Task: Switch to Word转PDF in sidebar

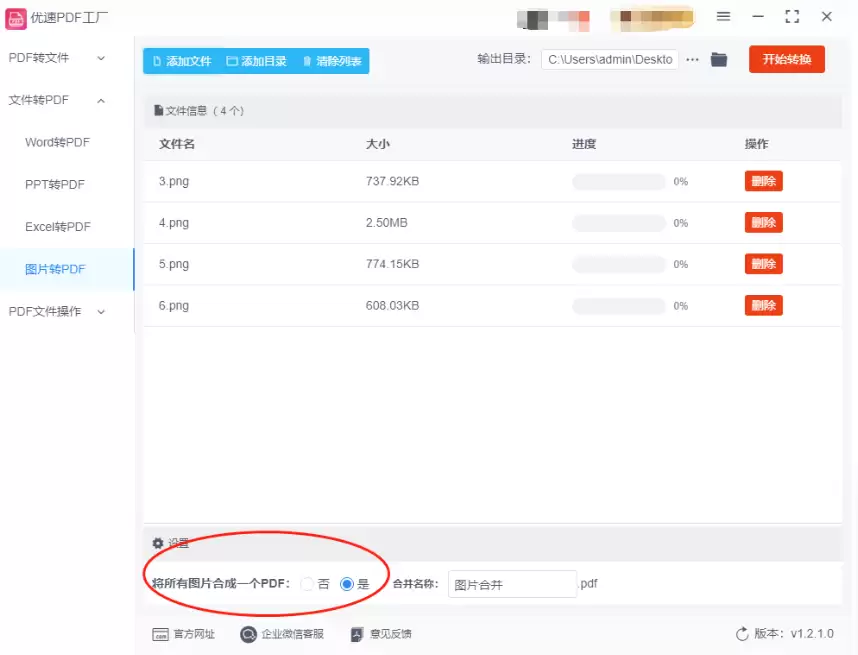Action: pos(58,142)
